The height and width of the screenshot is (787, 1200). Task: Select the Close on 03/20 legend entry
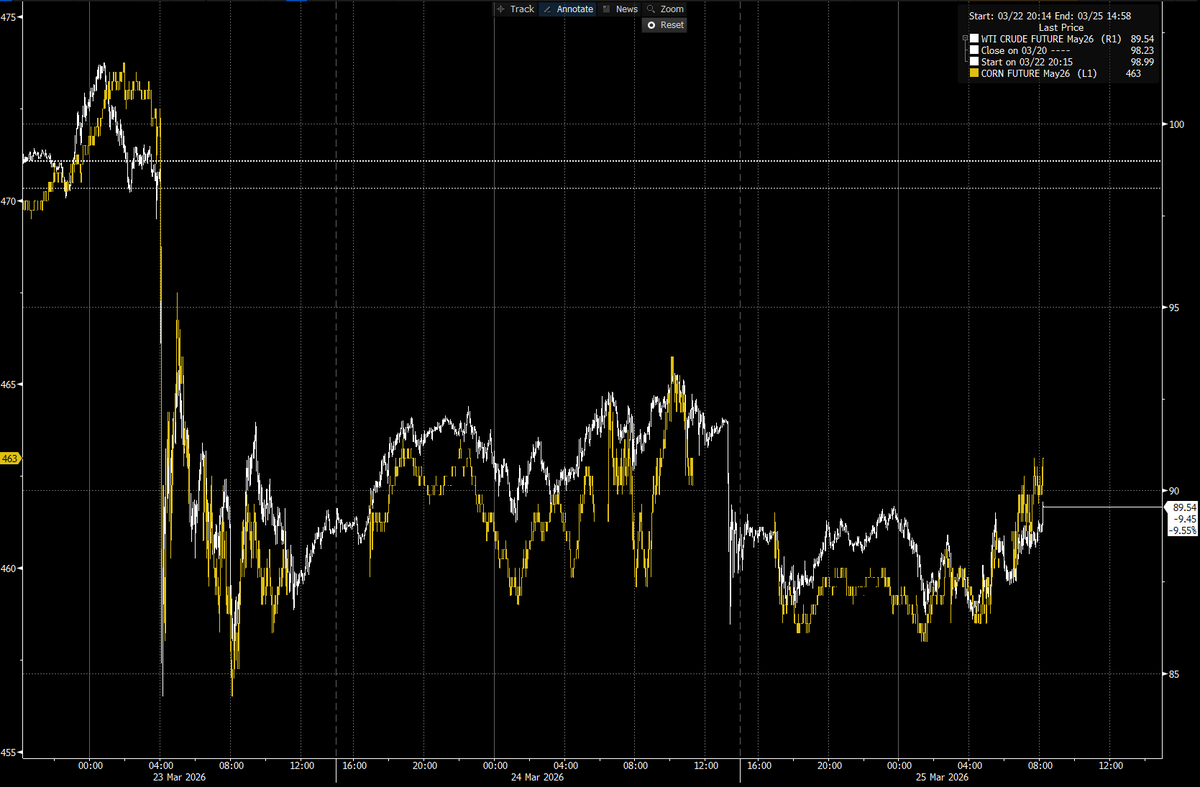1024,50
